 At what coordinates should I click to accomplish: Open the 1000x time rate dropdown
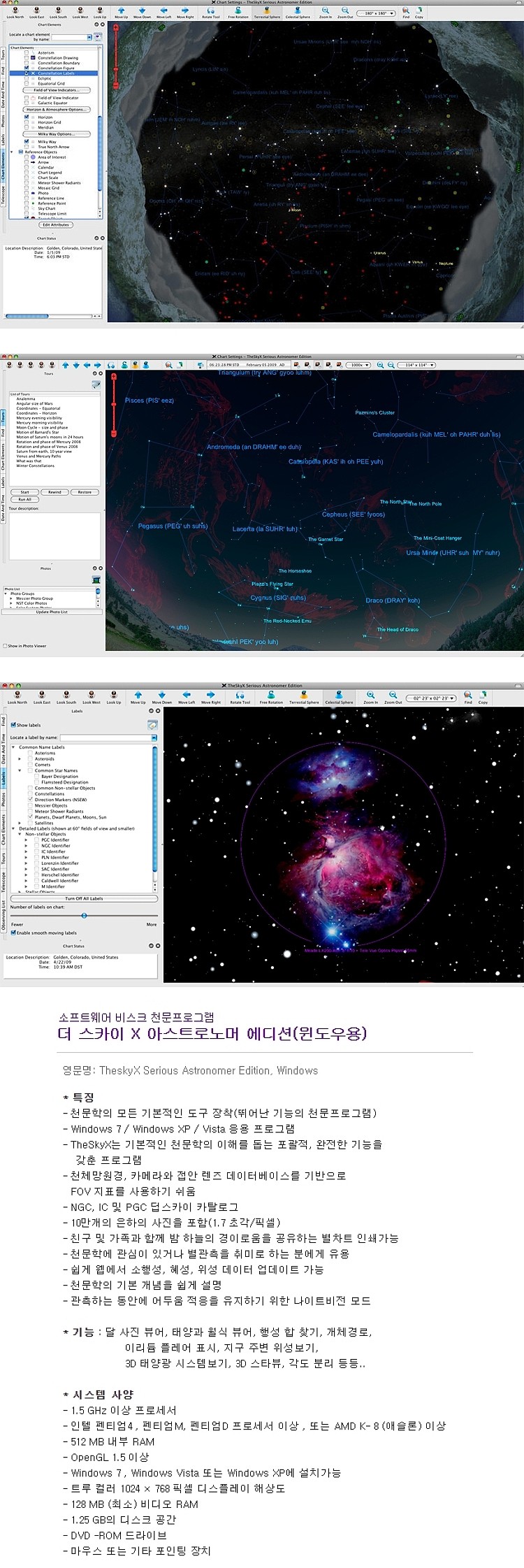point(359,365)
